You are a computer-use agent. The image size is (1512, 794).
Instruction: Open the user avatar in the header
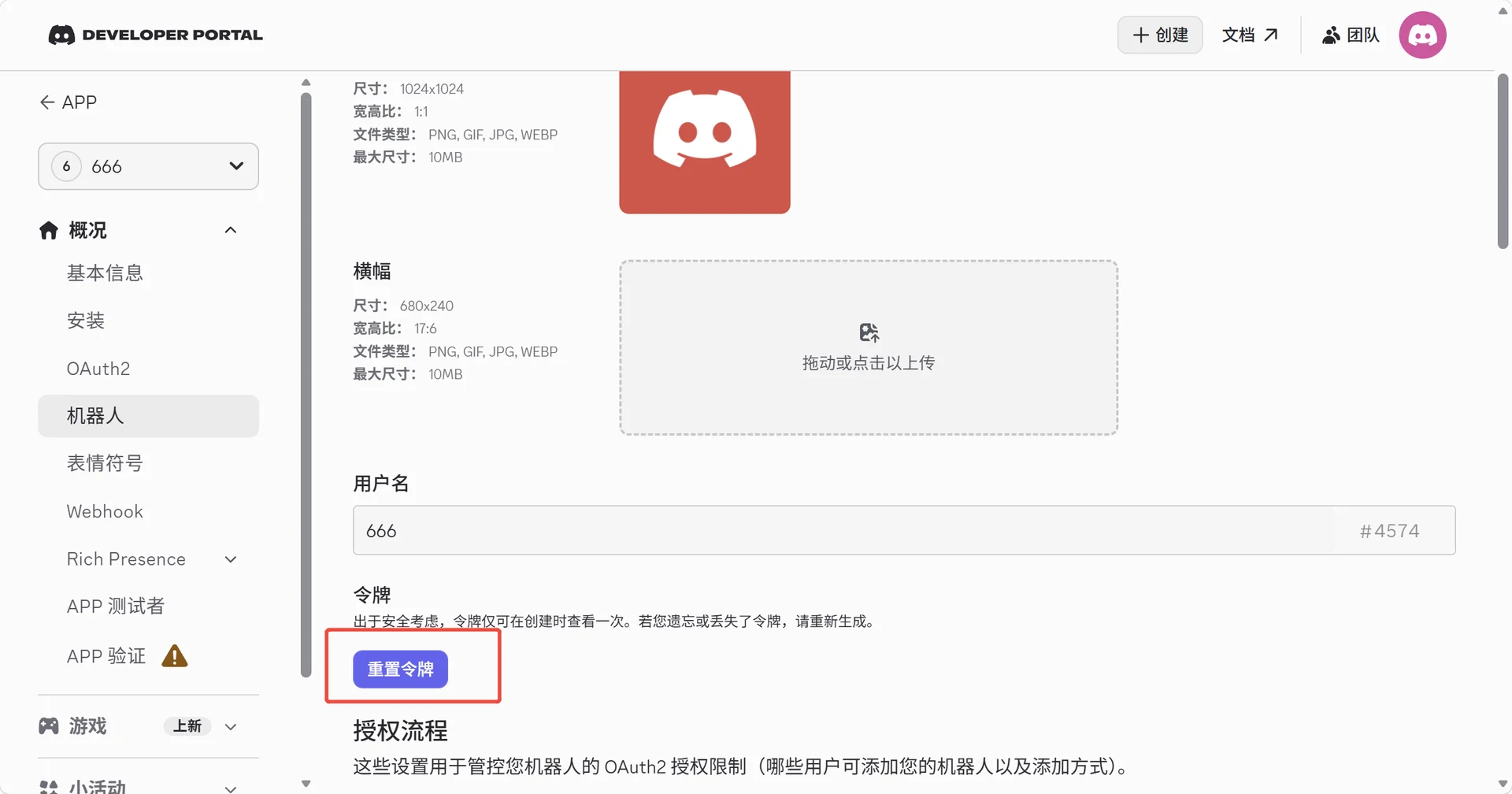pyautogui.click(x=1422, y=35)
